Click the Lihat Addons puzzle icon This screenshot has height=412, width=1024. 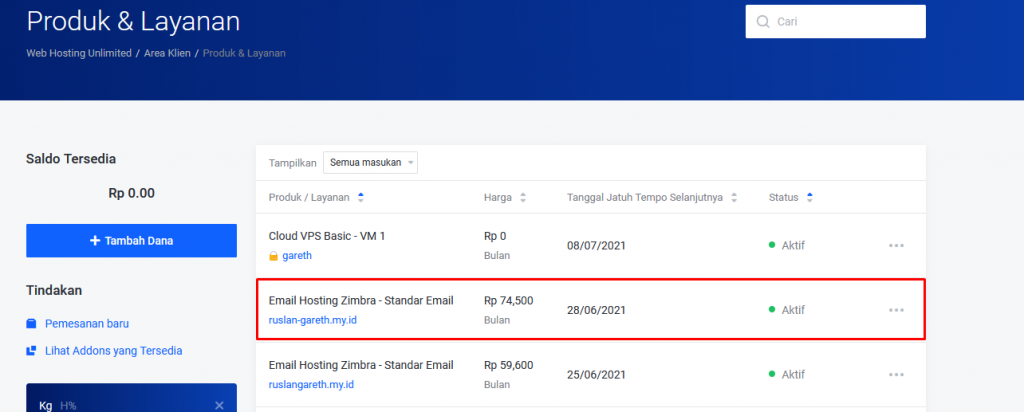point(32,351)
